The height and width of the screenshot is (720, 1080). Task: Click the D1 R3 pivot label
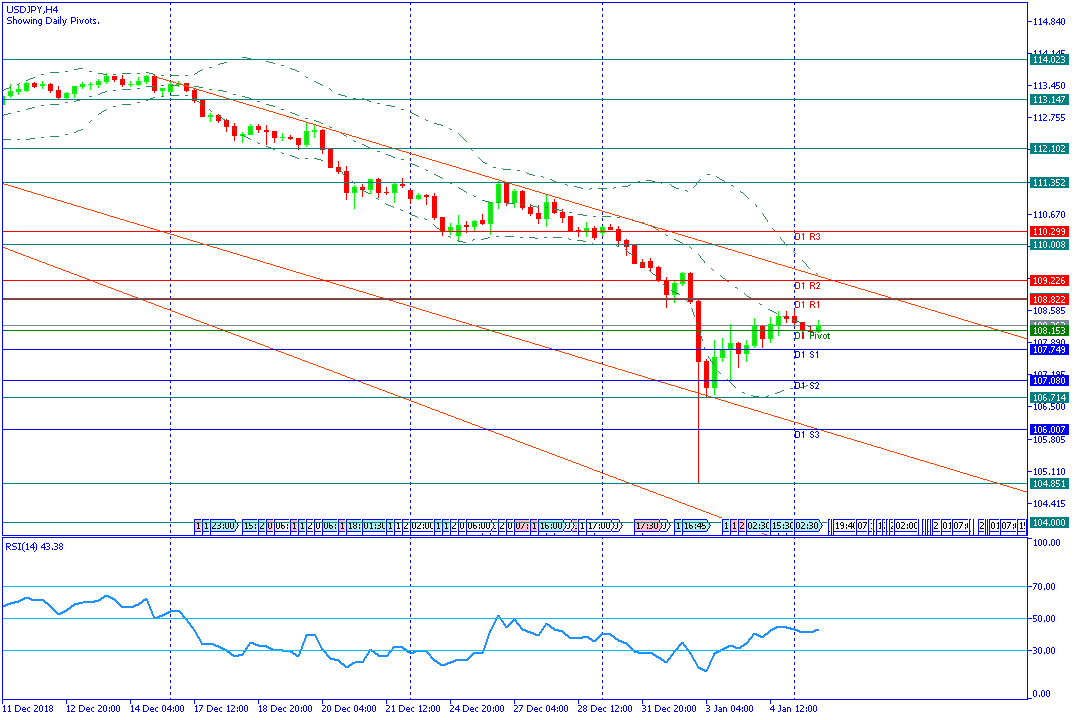(807, 237)
